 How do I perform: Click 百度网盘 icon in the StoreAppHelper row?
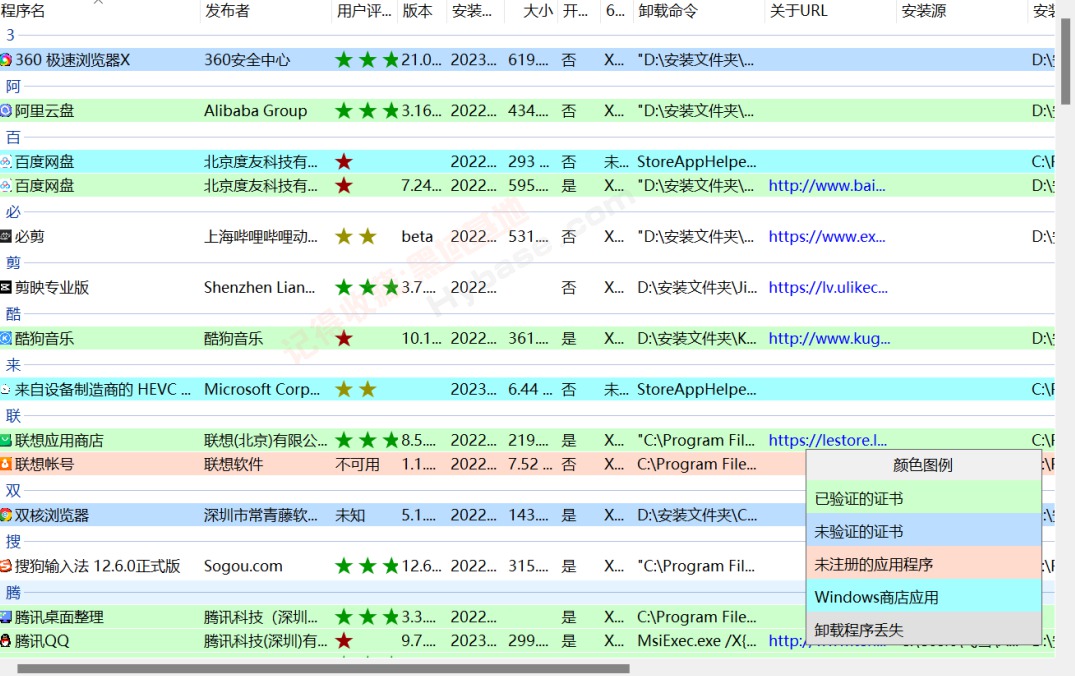(5, 162)
